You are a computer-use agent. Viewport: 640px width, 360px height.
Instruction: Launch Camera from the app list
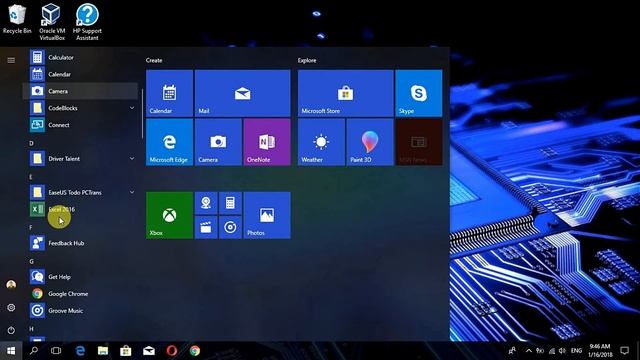pos(80,91)
